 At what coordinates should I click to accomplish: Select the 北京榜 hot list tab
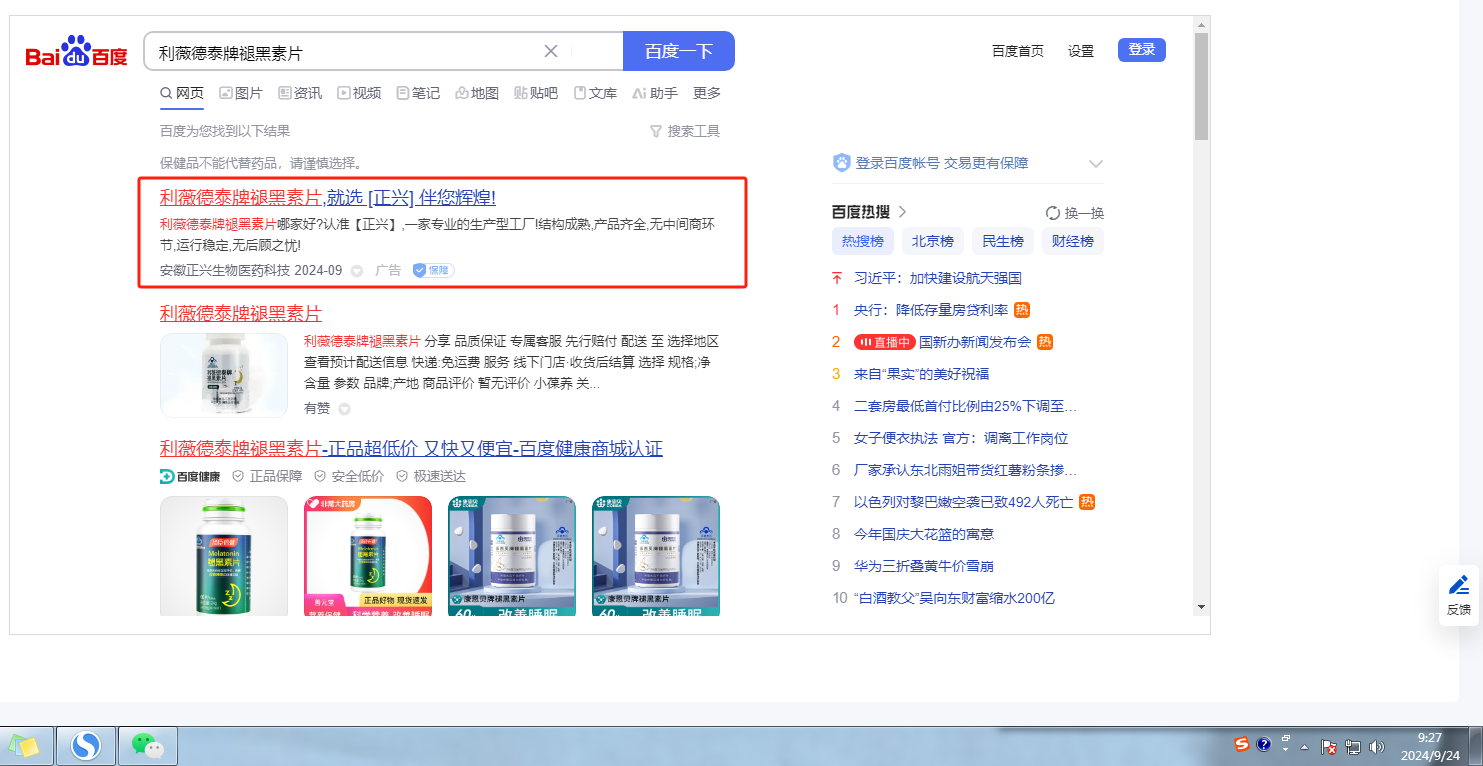[932, 241]
